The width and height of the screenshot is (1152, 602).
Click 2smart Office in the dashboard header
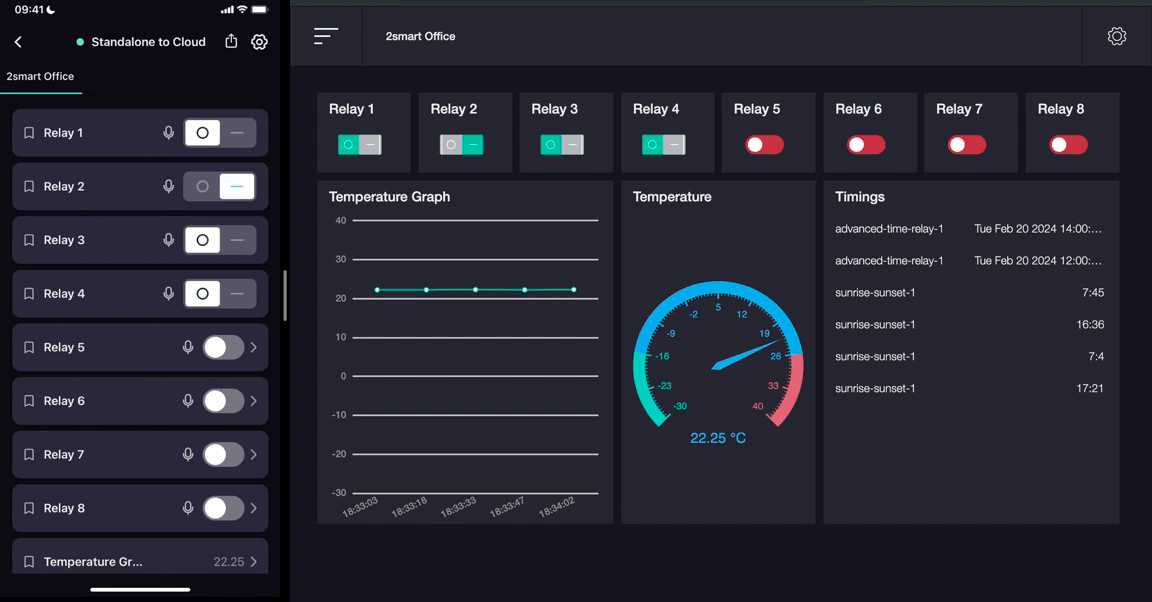420,35
